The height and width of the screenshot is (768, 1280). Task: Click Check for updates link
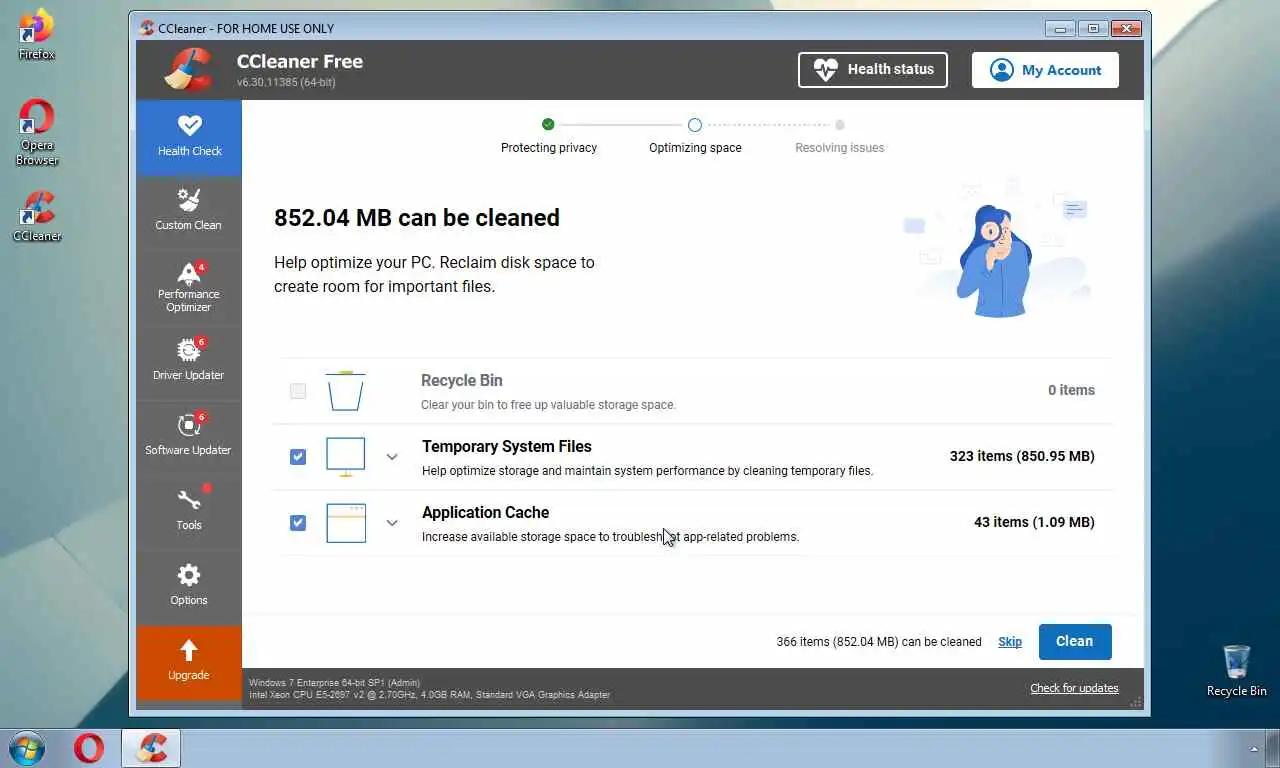point(1074,688)
